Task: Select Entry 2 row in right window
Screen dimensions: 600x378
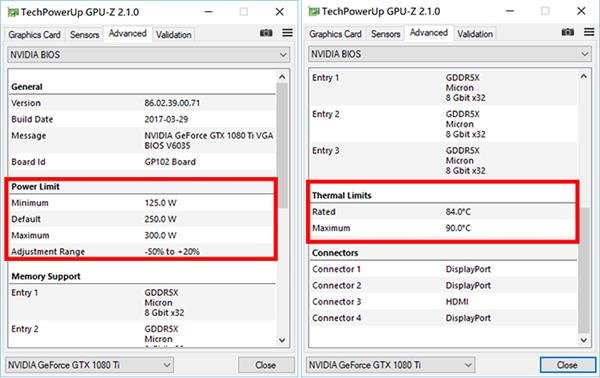Action: coord(443,124)
